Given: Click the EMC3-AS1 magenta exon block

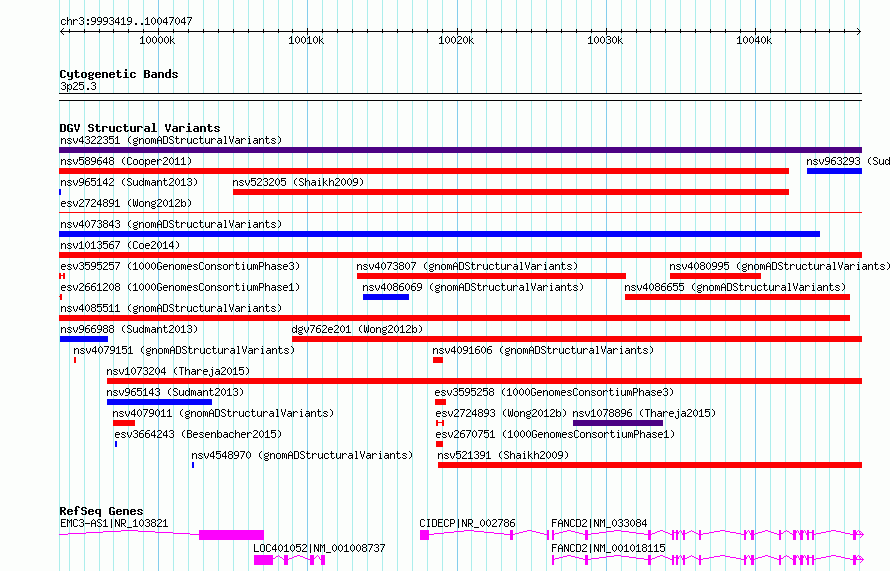Looking at the screenshot, I should coord(232,535).
